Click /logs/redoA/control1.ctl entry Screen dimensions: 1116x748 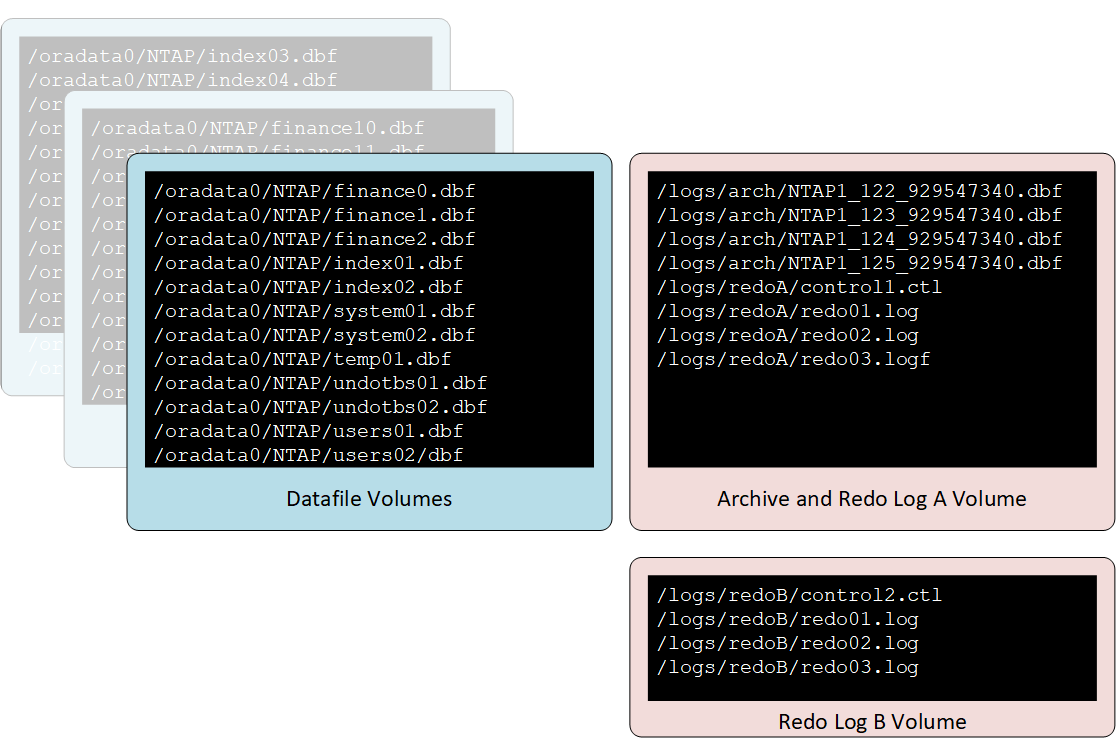tap(799, 288)
